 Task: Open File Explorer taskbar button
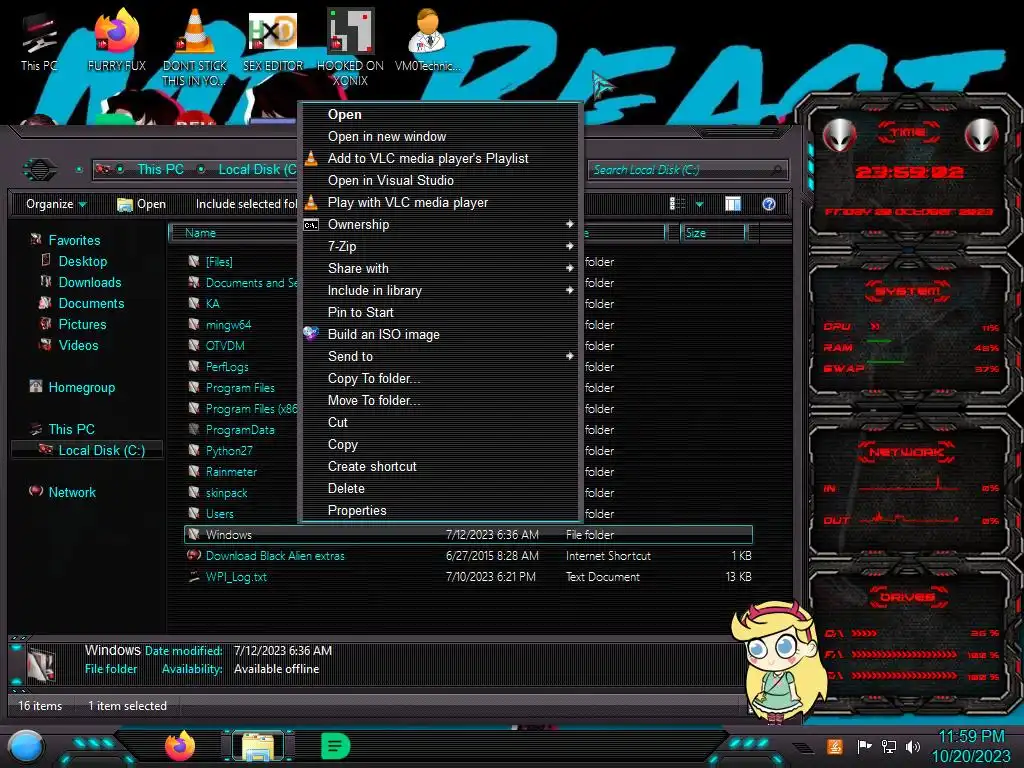(x=258, y=746)
